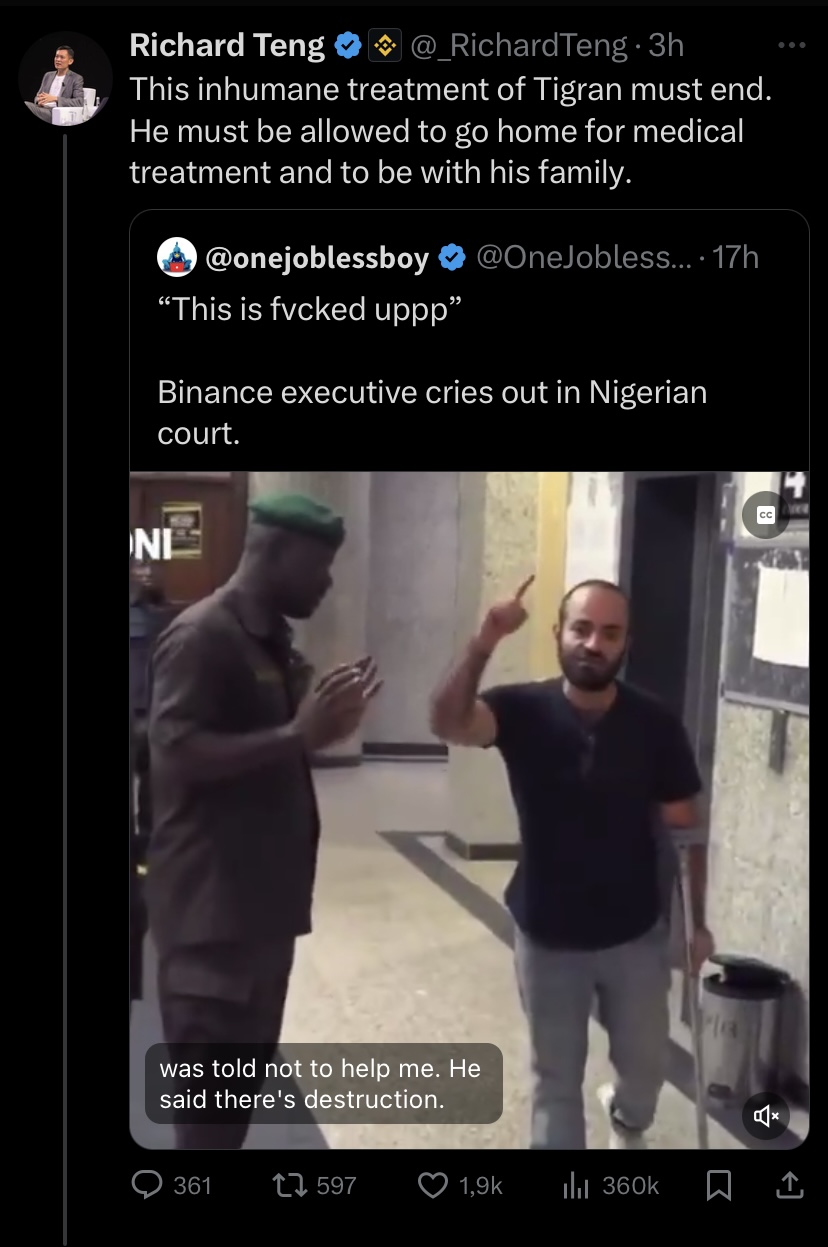Like the post with heart icon
Screen dimensions: 828x1247
point(432,1186)
